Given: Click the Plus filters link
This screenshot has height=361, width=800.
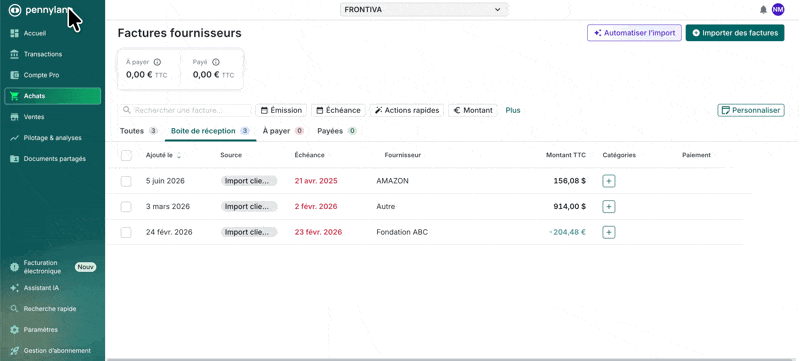Looking at the screenshot, I should [x=513, y=110].
